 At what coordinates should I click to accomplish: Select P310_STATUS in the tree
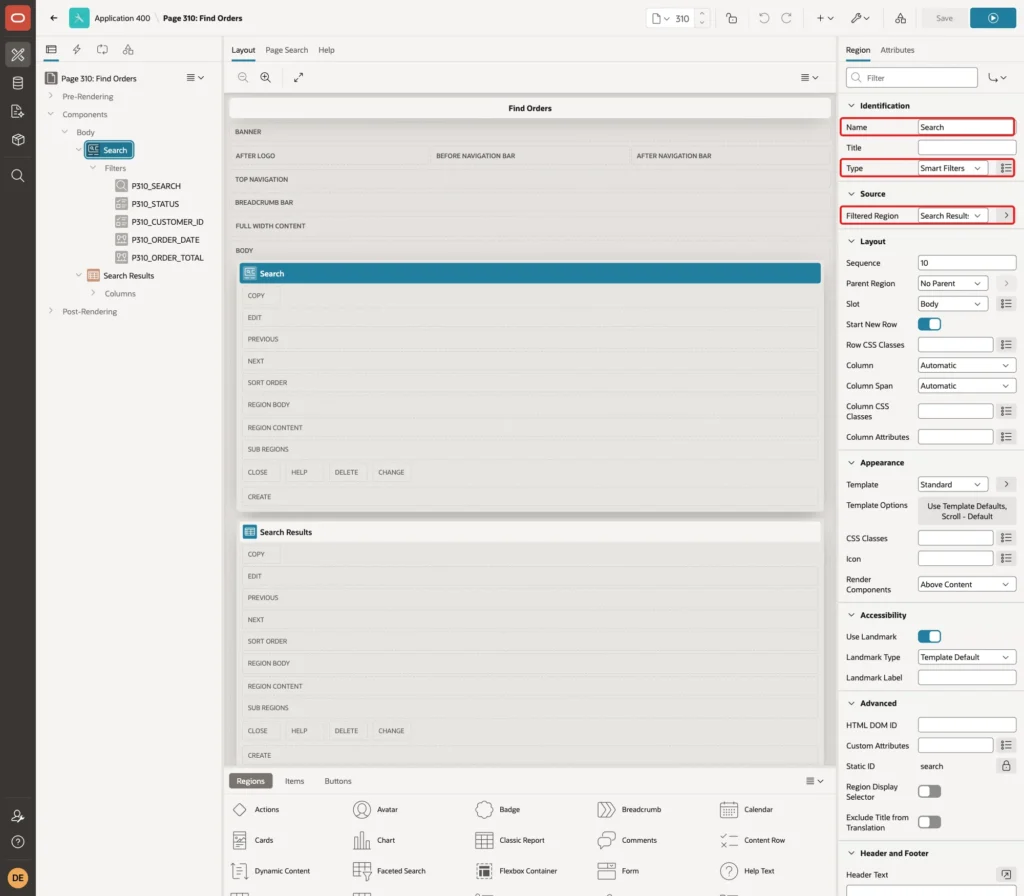(x=155, y=204)
